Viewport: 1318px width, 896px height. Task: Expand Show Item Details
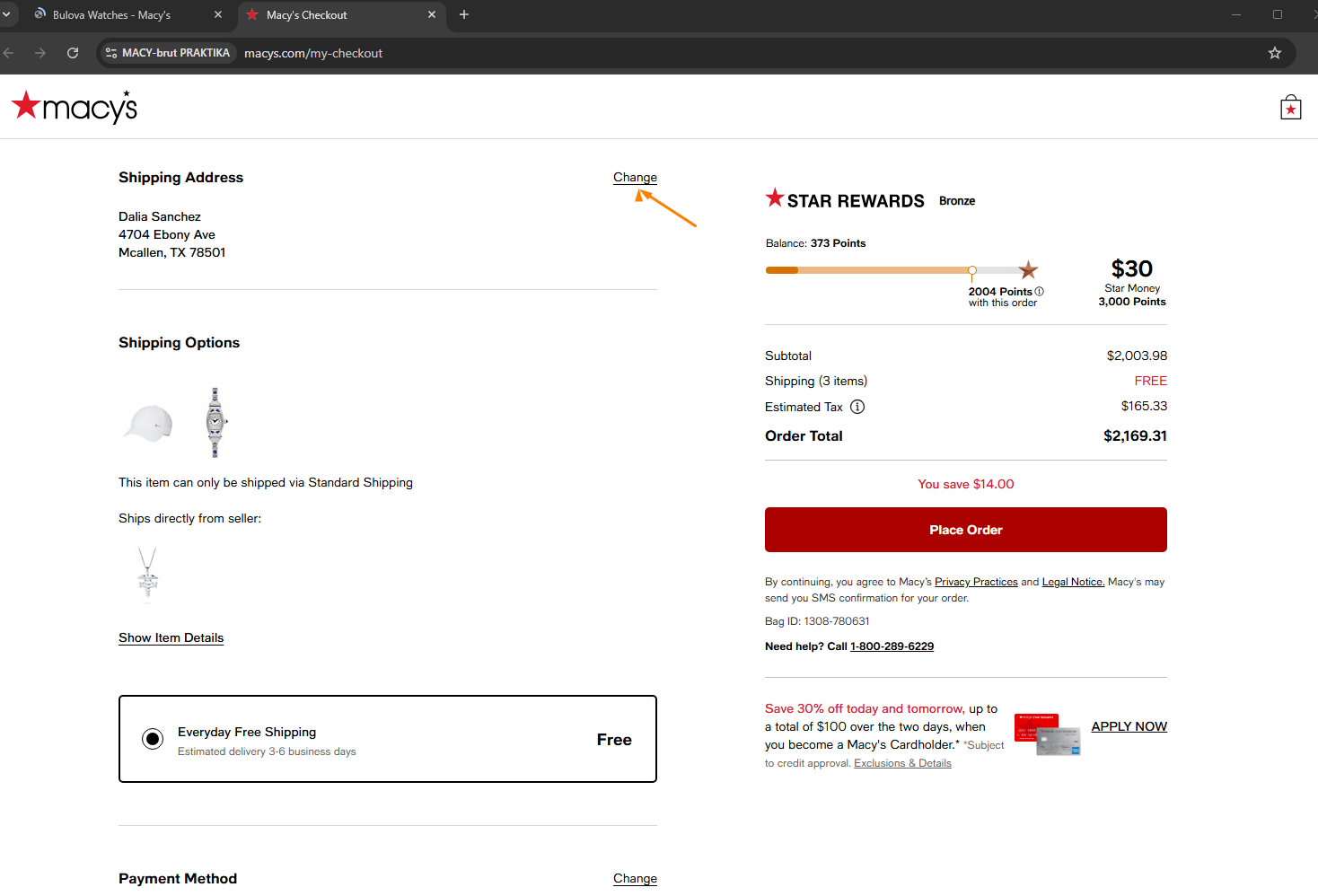171,637
